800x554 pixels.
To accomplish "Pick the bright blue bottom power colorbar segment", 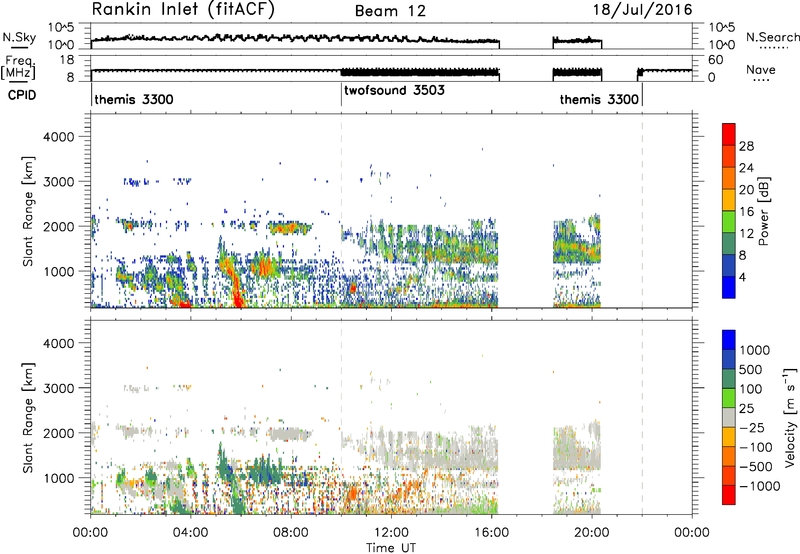I will click(729, 287).
